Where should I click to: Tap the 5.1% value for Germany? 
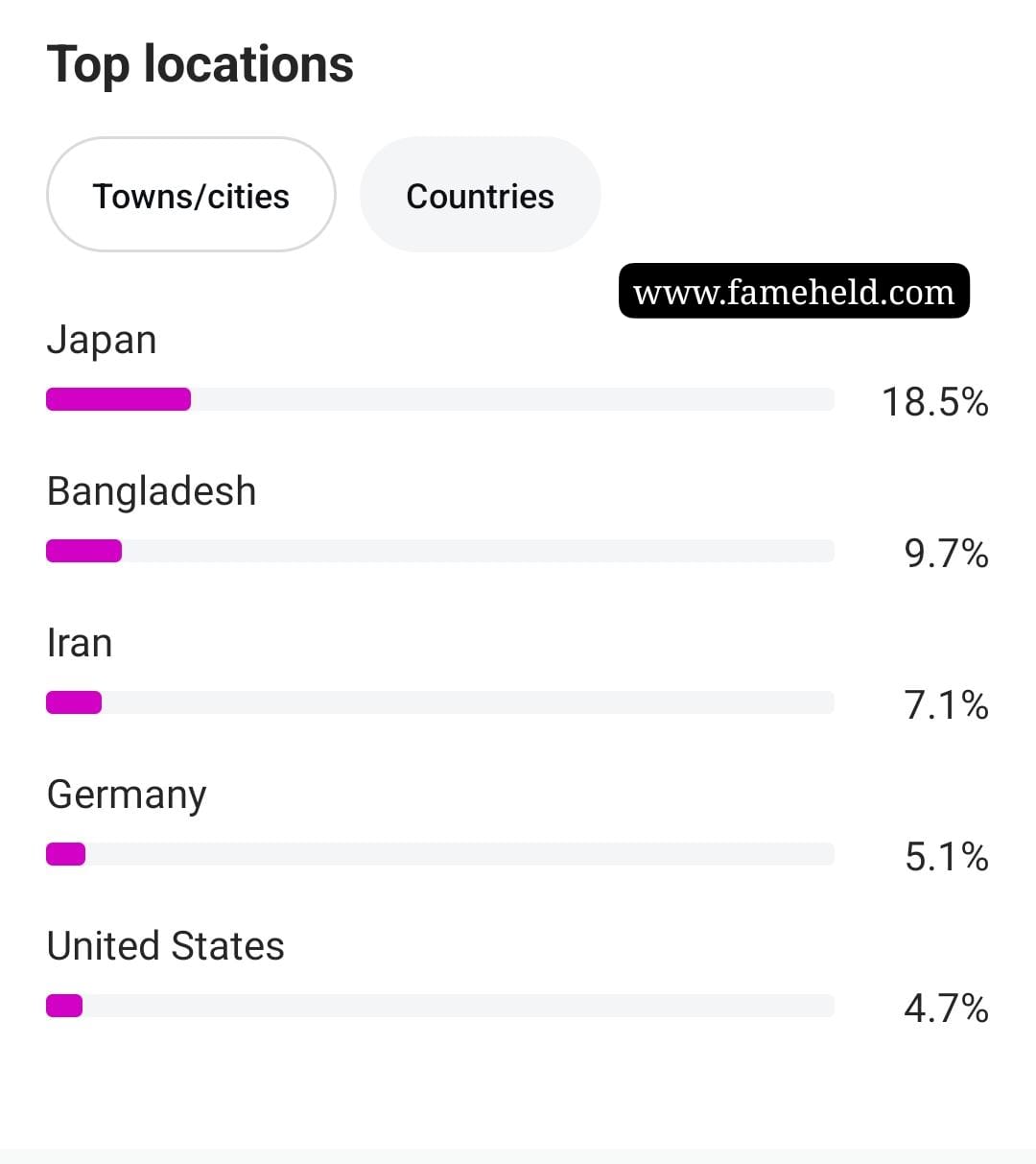point(946,856)
